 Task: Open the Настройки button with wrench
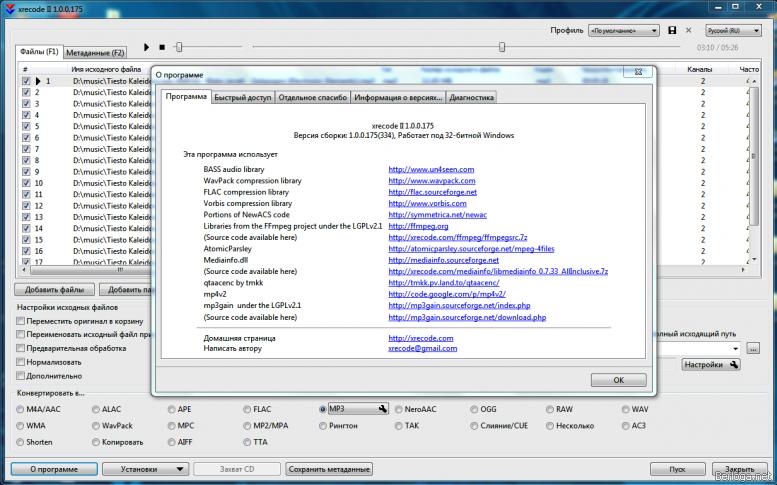711,365
